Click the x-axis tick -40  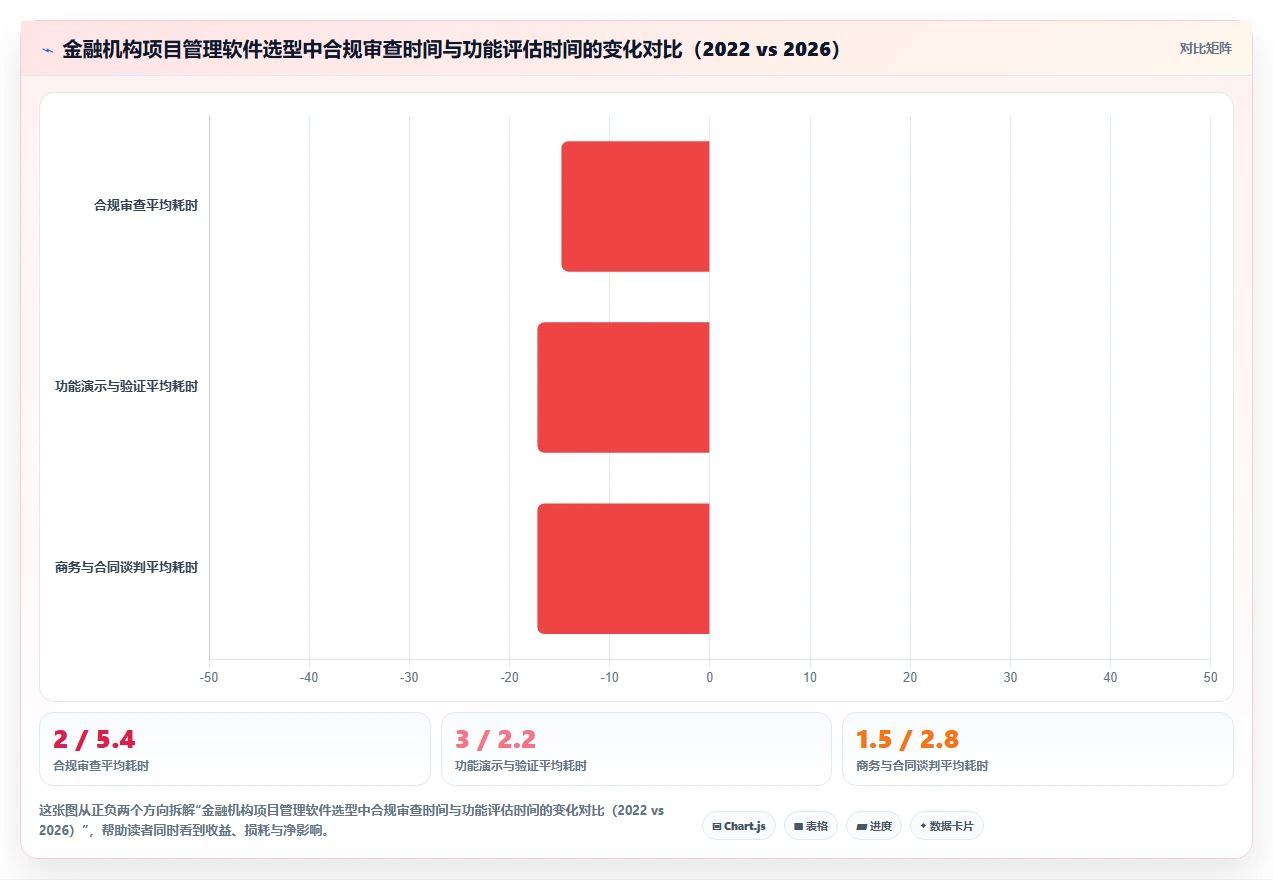tap(309, 678)
